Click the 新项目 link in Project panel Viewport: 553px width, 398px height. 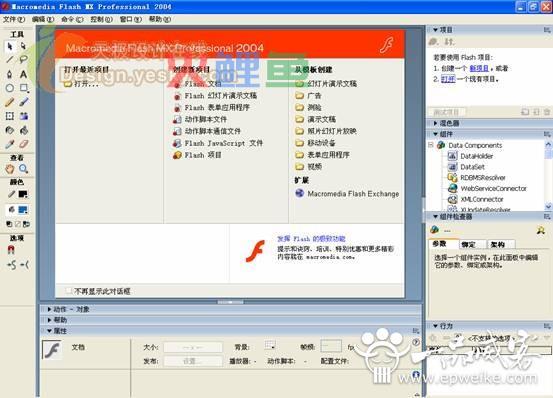tap(479, 68)
